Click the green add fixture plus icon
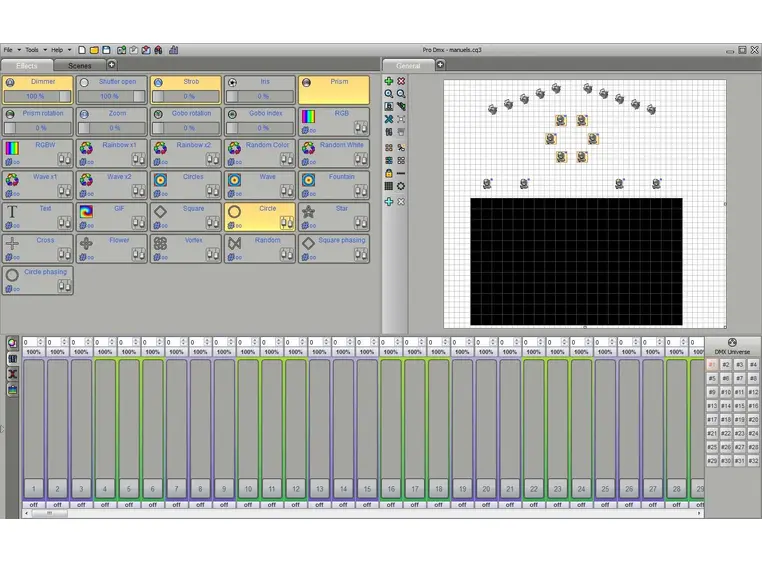 pos(389,81)
